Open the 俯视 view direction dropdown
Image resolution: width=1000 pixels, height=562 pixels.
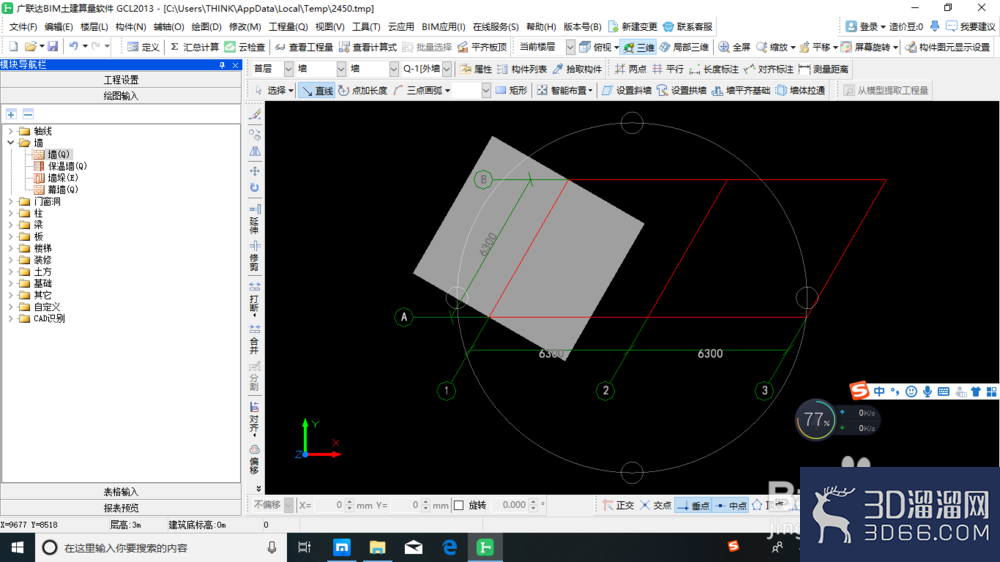[x=617, y=47]
